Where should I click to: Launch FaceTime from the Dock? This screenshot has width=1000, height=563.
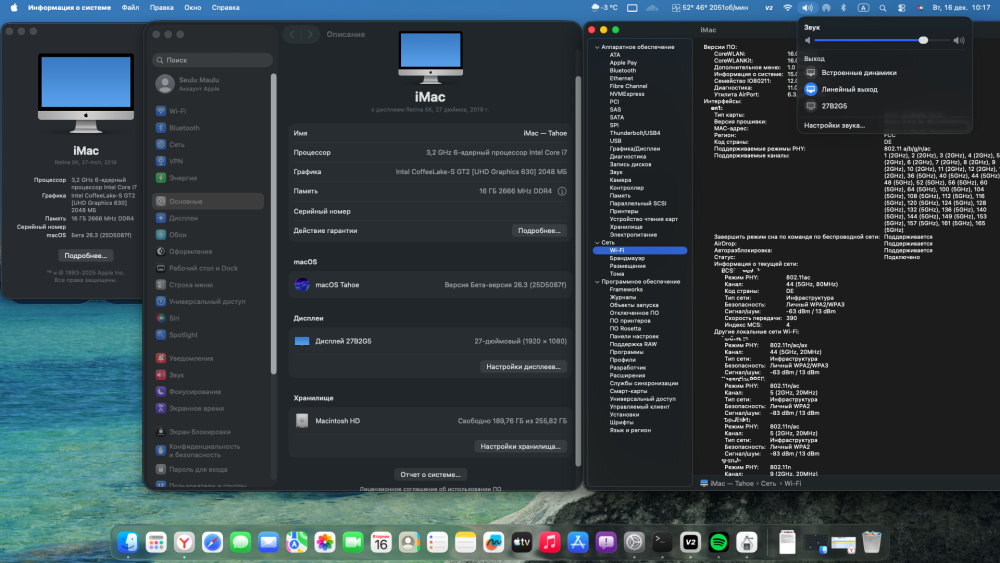click(x=353, y=543)
